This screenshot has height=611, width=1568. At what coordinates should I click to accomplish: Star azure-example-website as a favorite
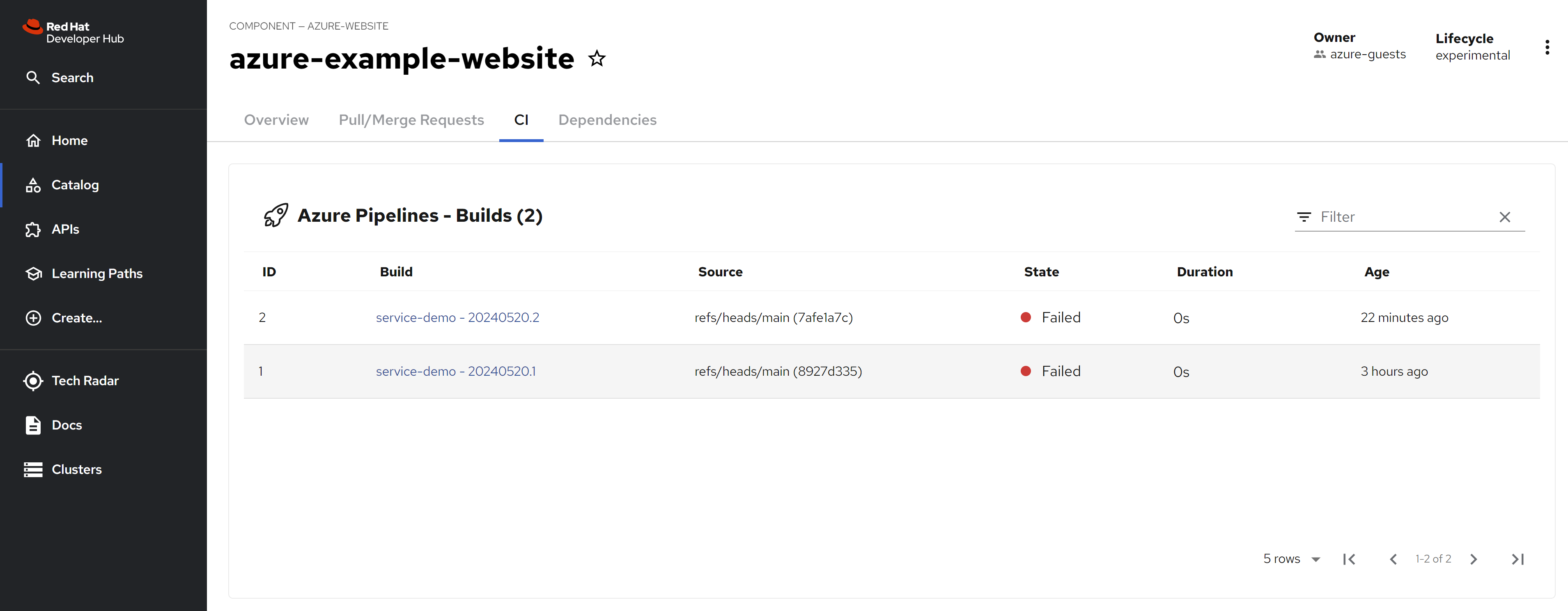click(597, 58)
